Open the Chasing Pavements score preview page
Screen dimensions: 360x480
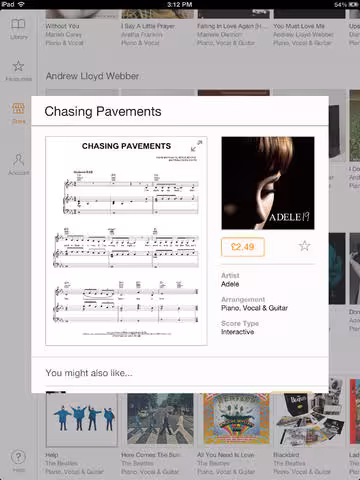pyautogui.click(x=126, y=241)
